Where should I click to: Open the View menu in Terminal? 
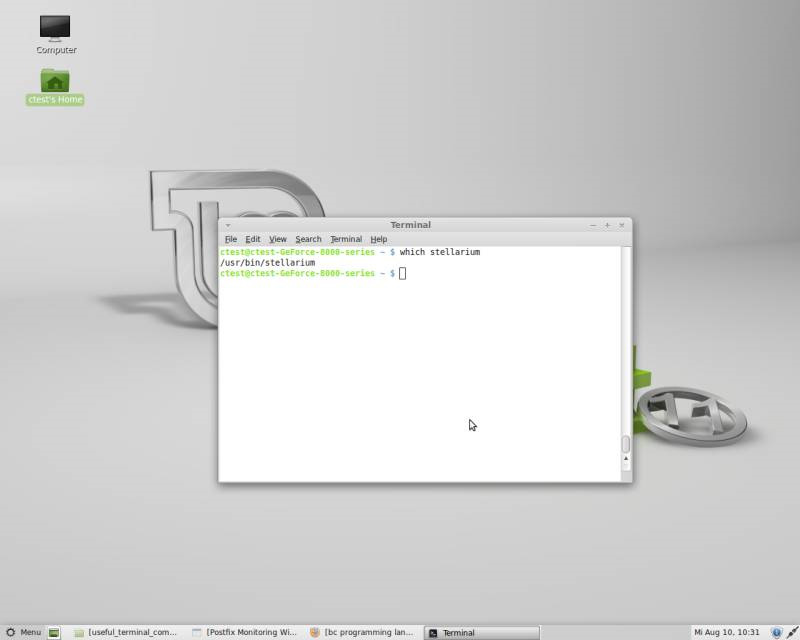(278, 239)
